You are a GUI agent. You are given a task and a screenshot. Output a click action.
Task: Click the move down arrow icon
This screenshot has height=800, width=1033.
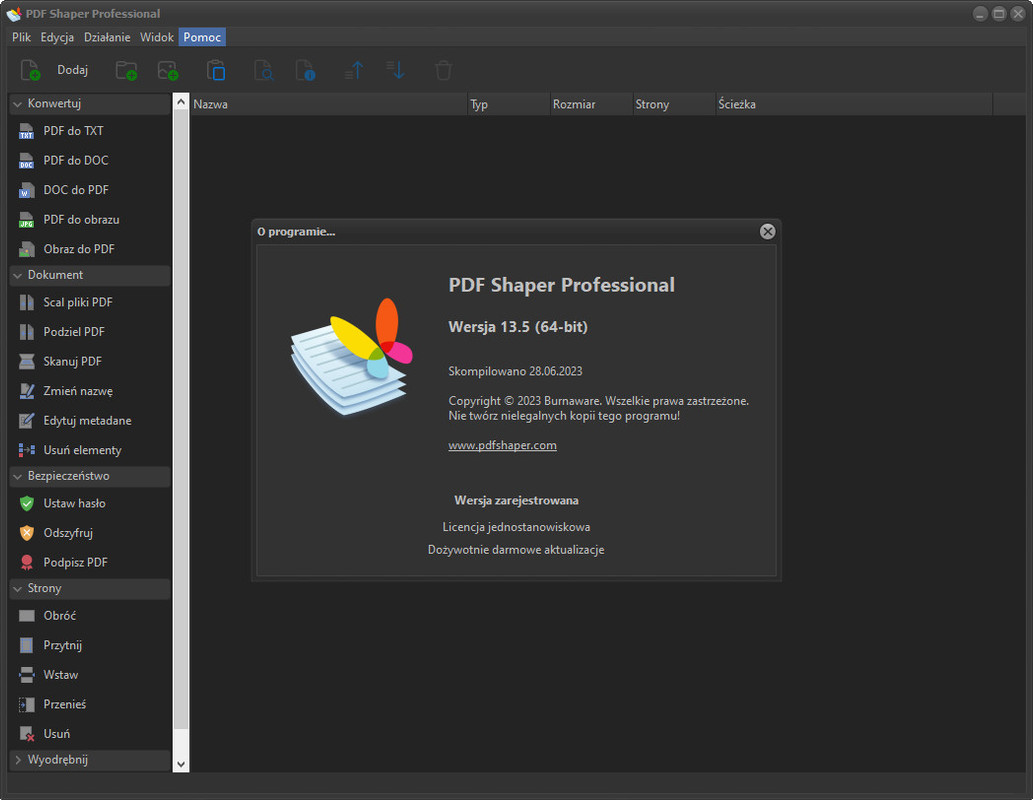pos(396,70)
